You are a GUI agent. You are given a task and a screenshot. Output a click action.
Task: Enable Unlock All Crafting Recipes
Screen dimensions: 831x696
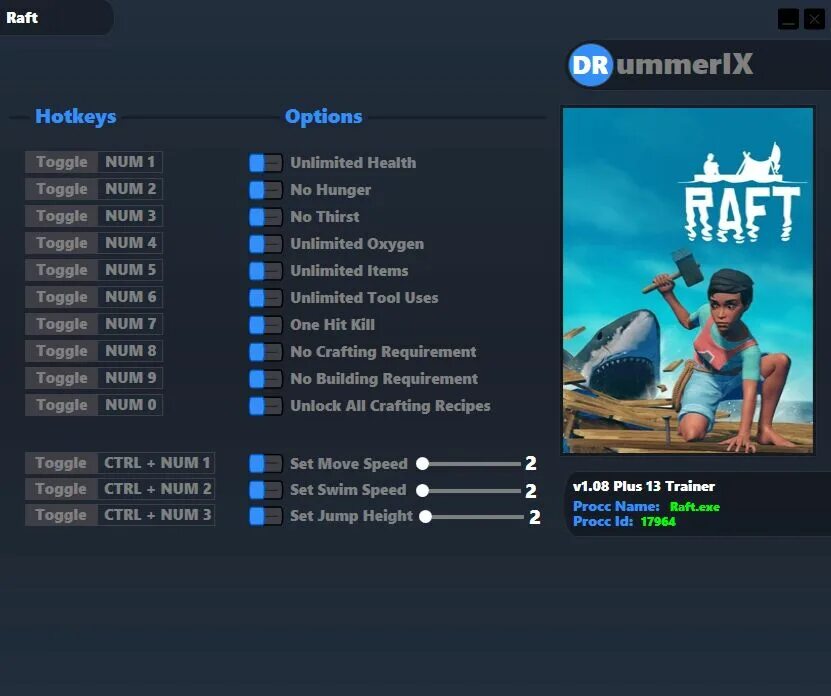tap(266, 406)
